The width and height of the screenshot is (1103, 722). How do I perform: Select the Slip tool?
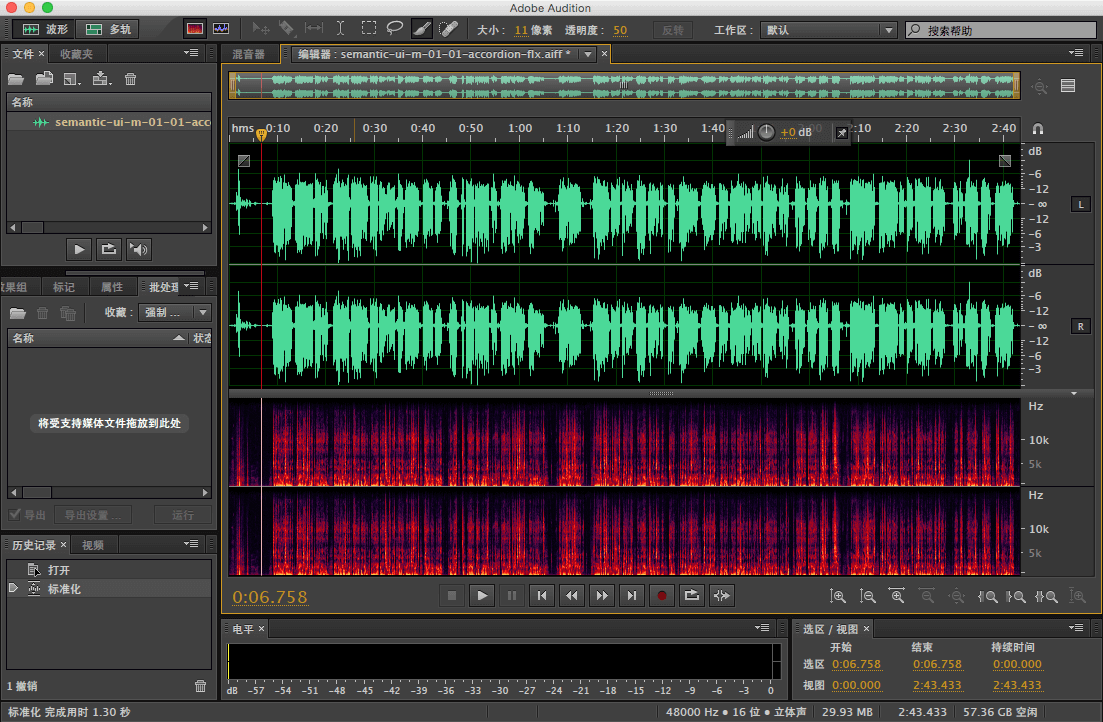314,29
